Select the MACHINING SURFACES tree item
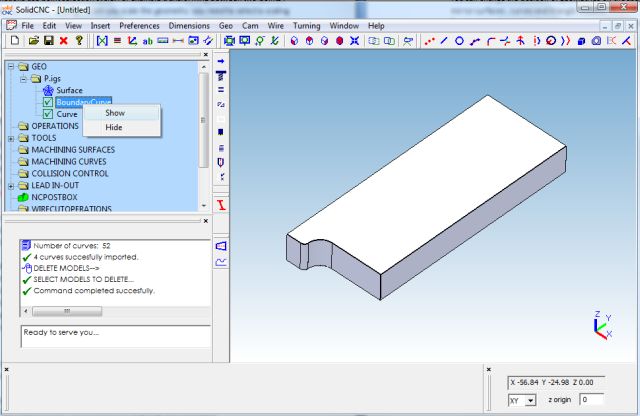The image size is (640, 416). coord(75,150)
